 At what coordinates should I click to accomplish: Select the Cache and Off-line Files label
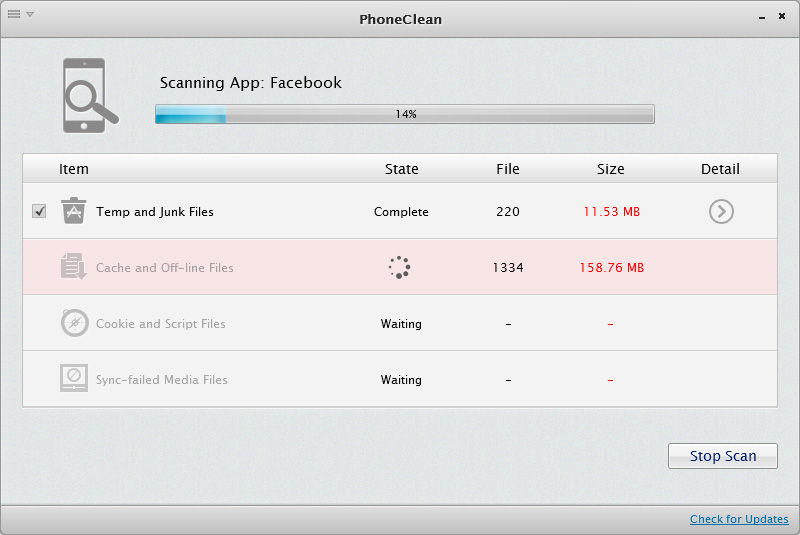coord(165,268)
